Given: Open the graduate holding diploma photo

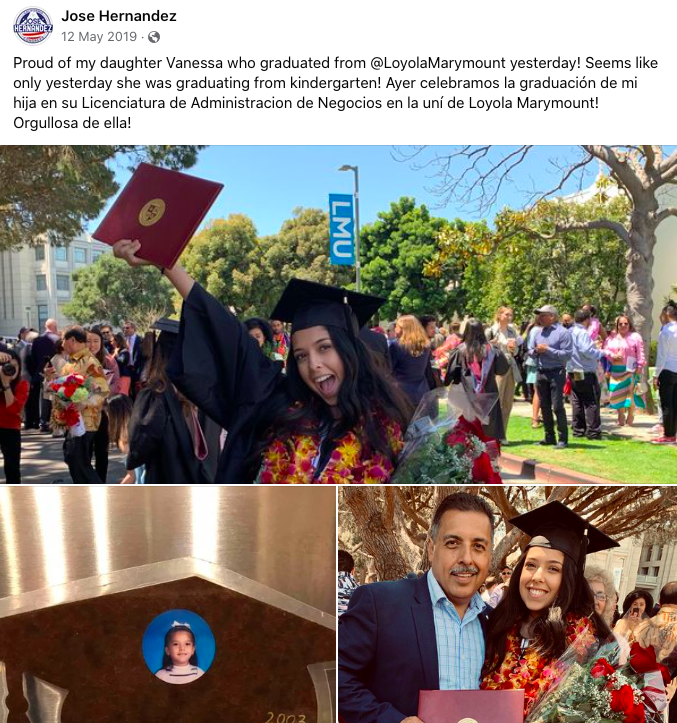Looking at the screenshot, I should tap(338, 314).
